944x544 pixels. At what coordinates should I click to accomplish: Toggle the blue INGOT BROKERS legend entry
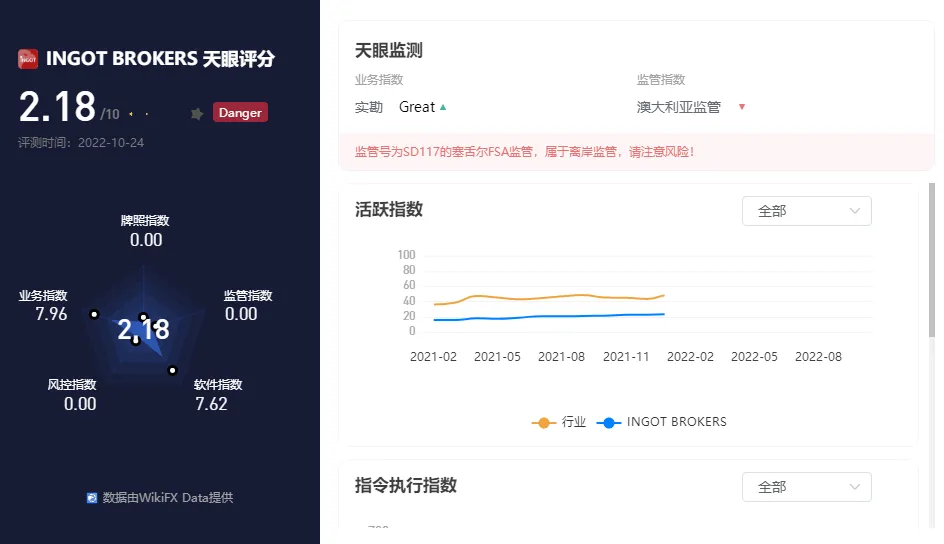point(662,422)
